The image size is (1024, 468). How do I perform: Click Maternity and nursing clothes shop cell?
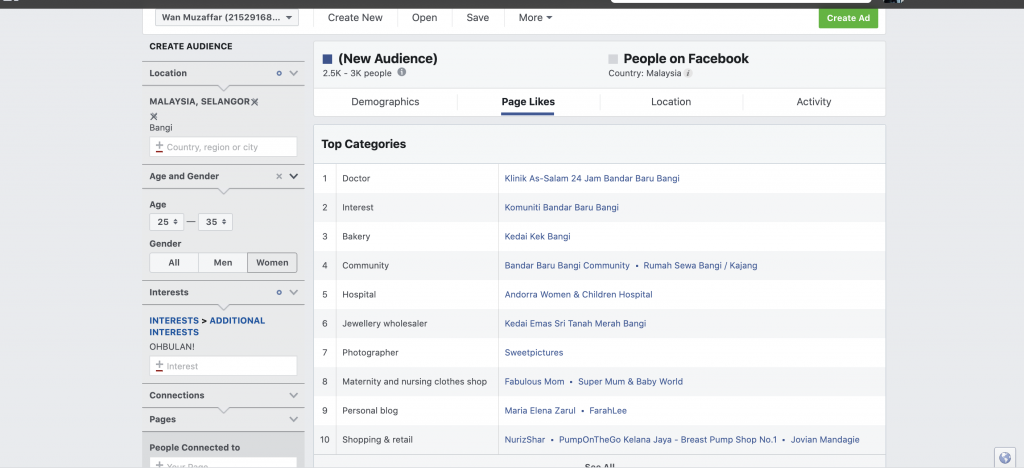point(417,382)
